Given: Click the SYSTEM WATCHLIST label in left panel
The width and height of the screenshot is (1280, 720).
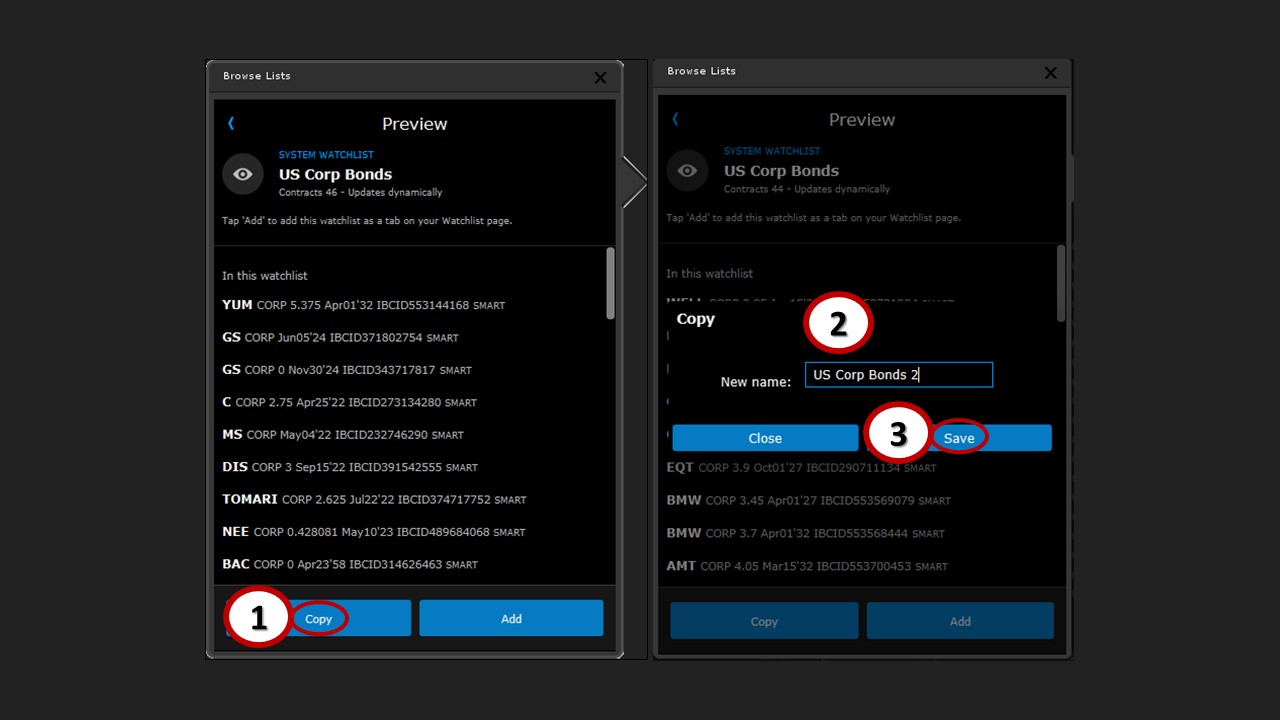Looking at the screenshot, I should (326, 155).
